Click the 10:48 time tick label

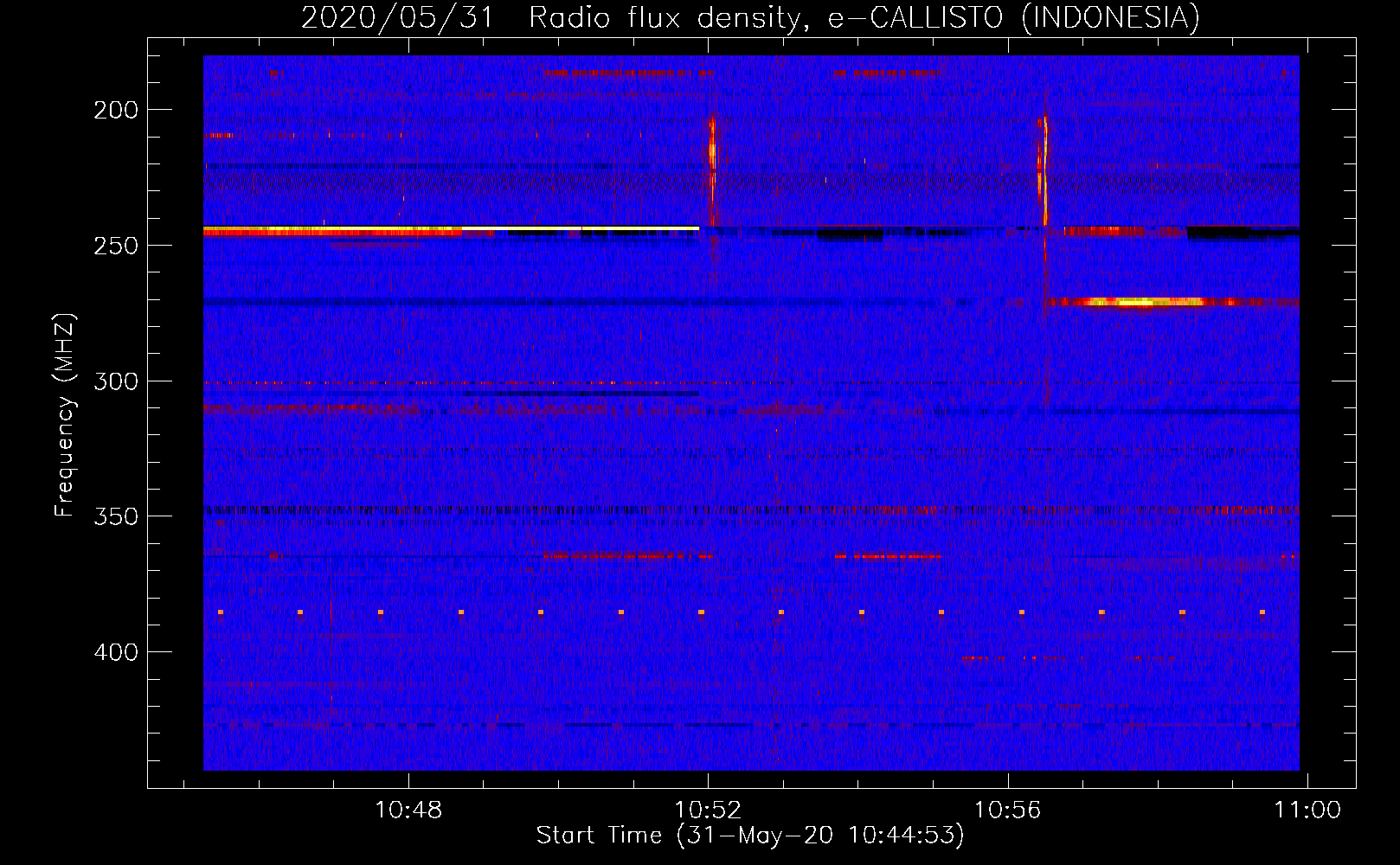[408, 811]
